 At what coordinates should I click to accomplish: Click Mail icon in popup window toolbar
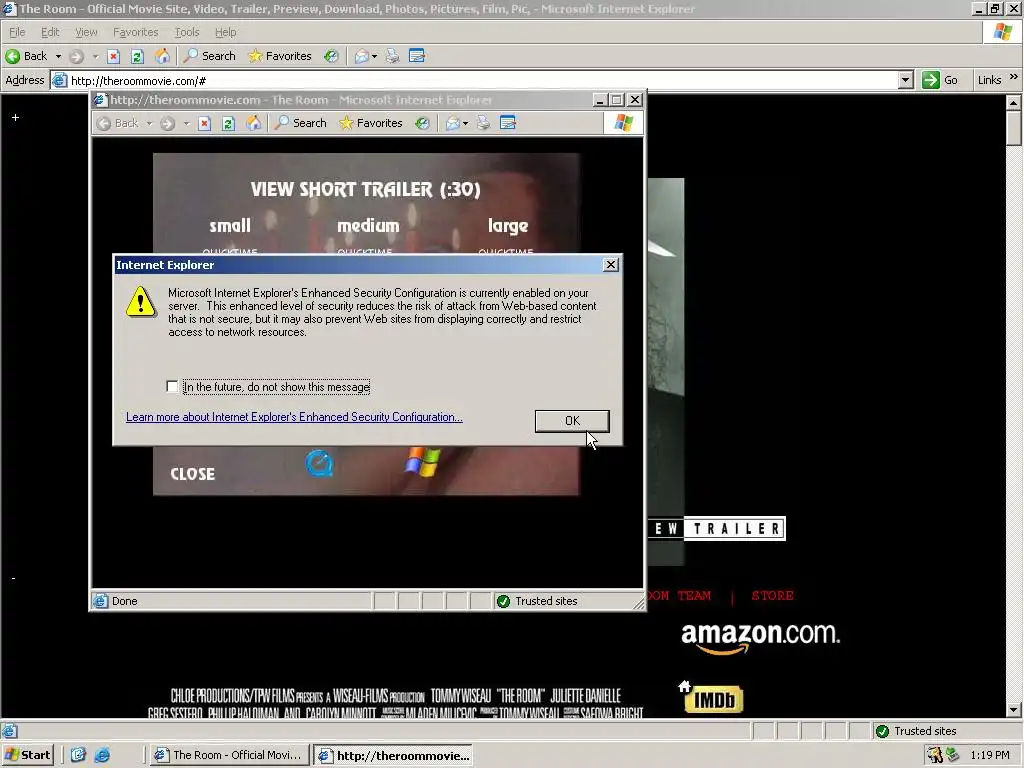pos(453,123)
